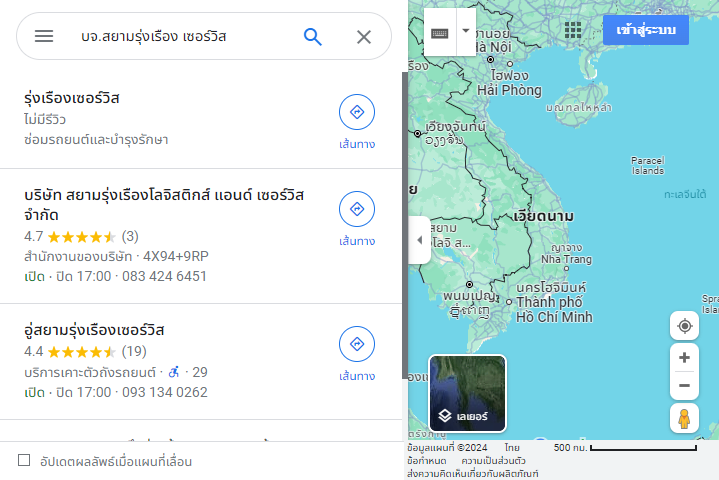This screenshot has height=480, width=719.
Task: Open the Google apps grid
Action: click(x=573, y=30)
